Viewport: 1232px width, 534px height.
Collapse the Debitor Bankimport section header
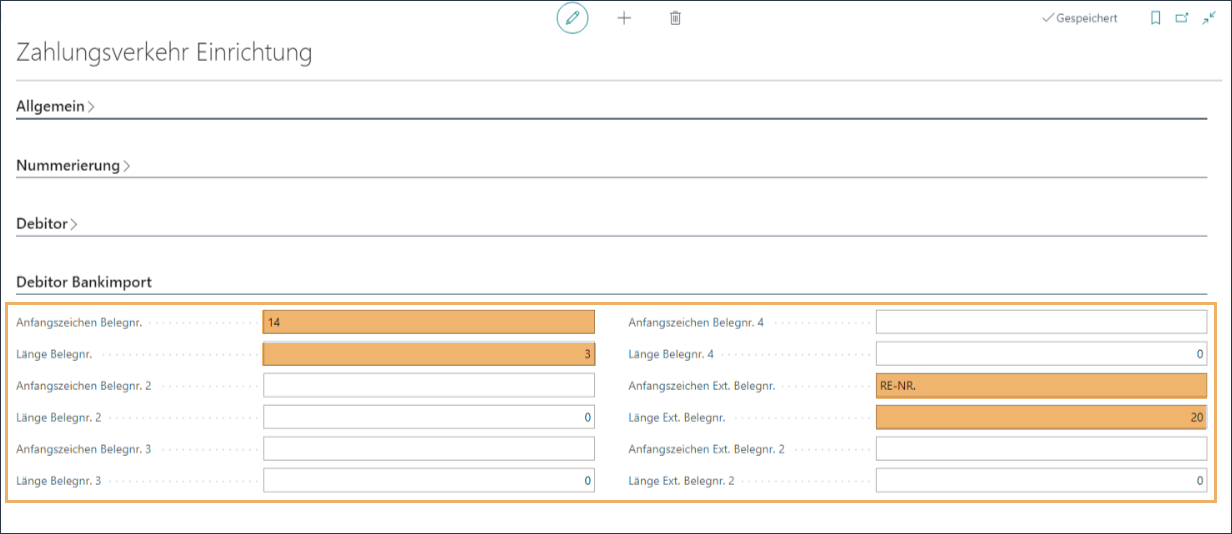[x=83, y=283]
